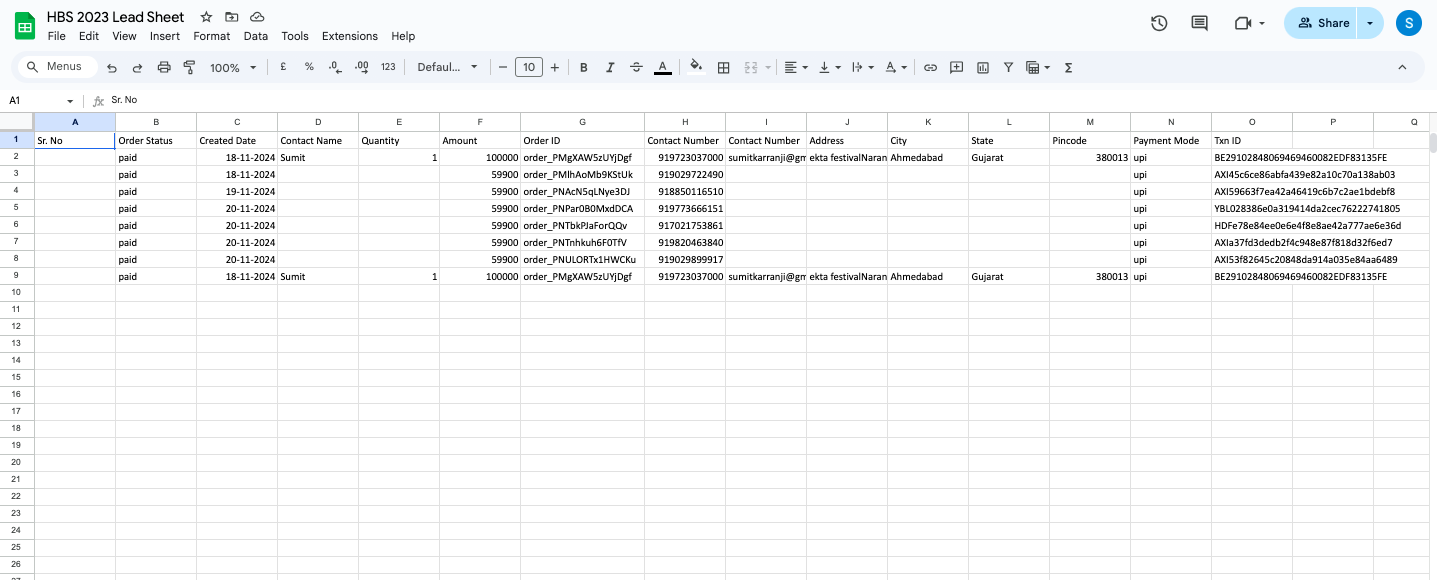Image resolution: width=1437 pixels, height=580 pixels.
Task: Open the Format menu
Action: (212, 36)
